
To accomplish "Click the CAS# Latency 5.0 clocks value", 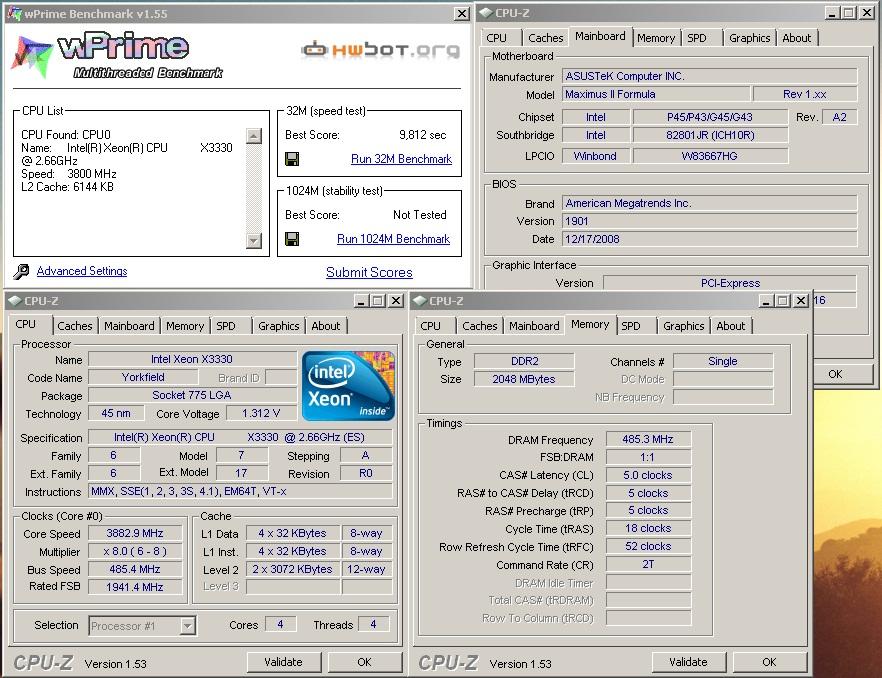I will (648, 475).
